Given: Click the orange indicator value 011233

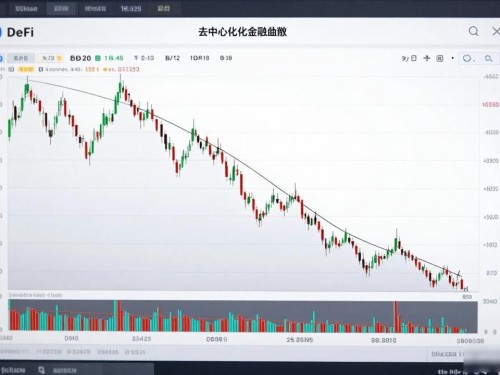Looking at the screenshot, I should click(x=128, y=69).
